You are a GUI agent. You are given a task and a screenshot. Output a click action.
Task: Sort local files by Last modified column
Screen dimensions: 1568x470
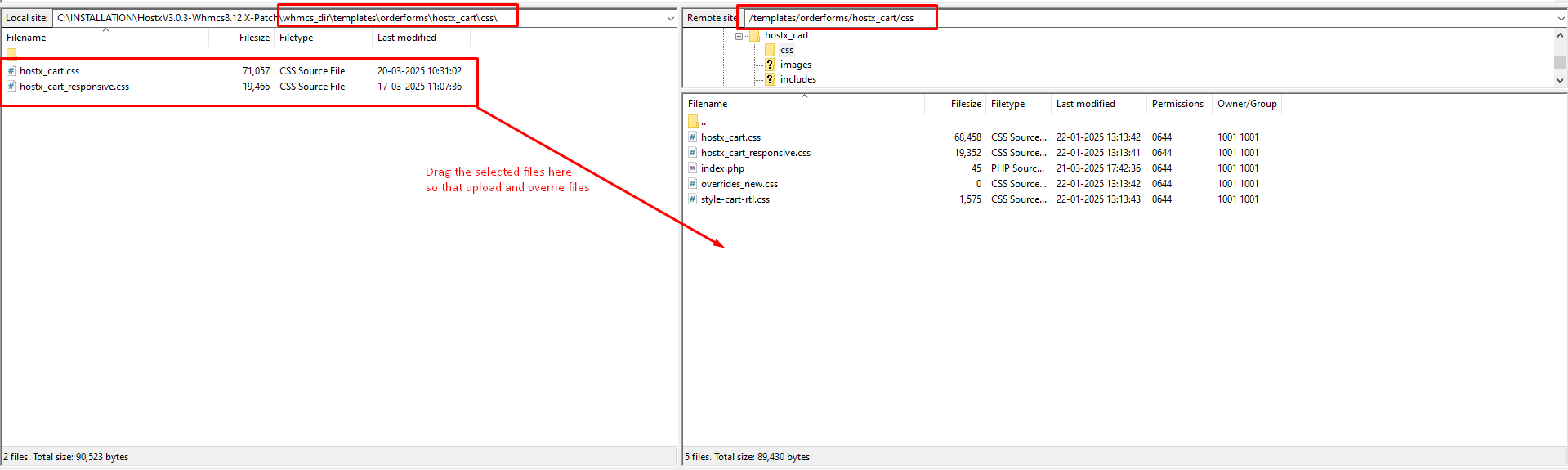tap(406, 38)
